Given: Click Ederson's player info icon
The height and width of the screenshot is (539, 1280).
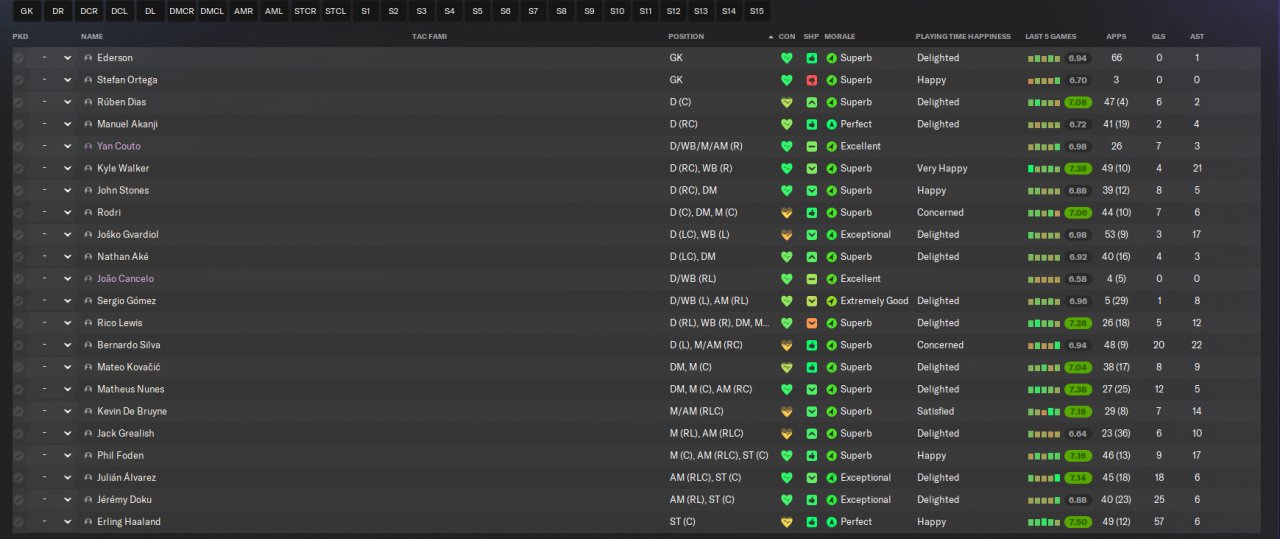Looking at the screenshot, I should (x=88, y=58).
